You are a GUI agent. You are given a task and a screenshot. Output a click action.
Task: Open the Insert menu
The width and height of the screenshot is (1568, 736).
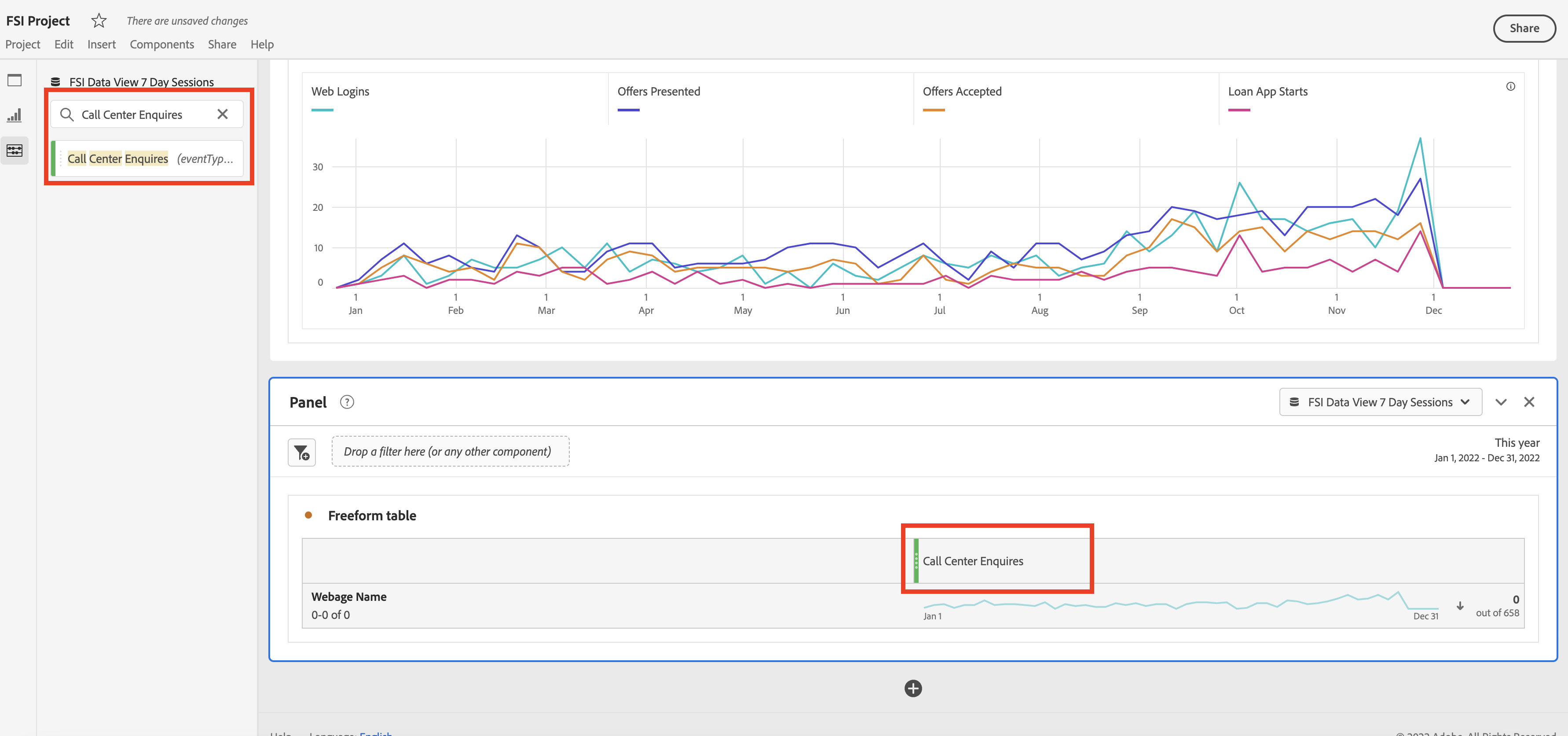tap(102, 44)
